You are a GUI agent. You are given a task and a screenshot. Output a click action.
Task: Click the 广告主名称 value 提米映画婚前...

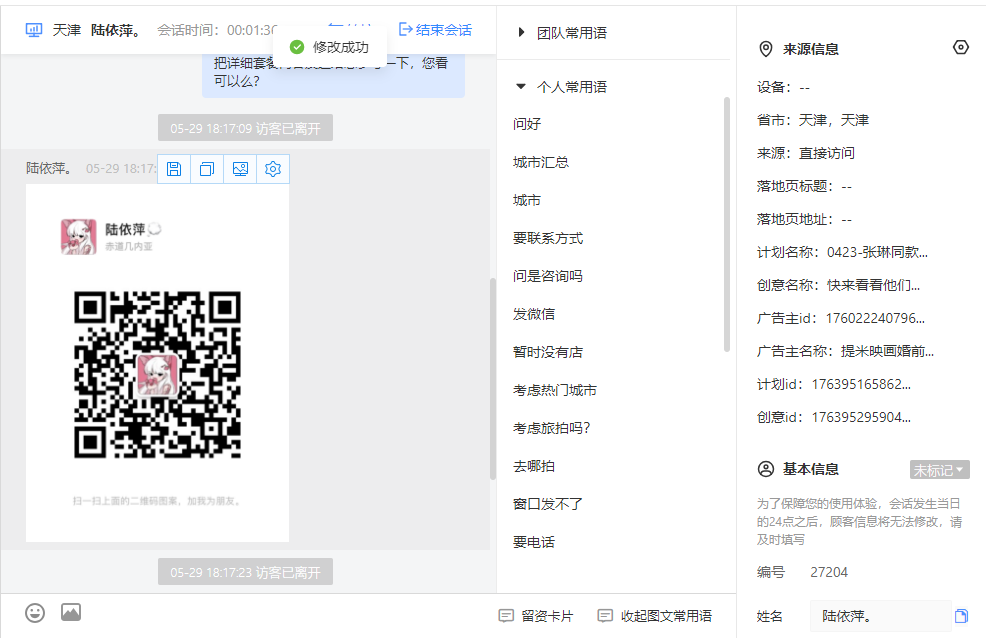[887, 351]
